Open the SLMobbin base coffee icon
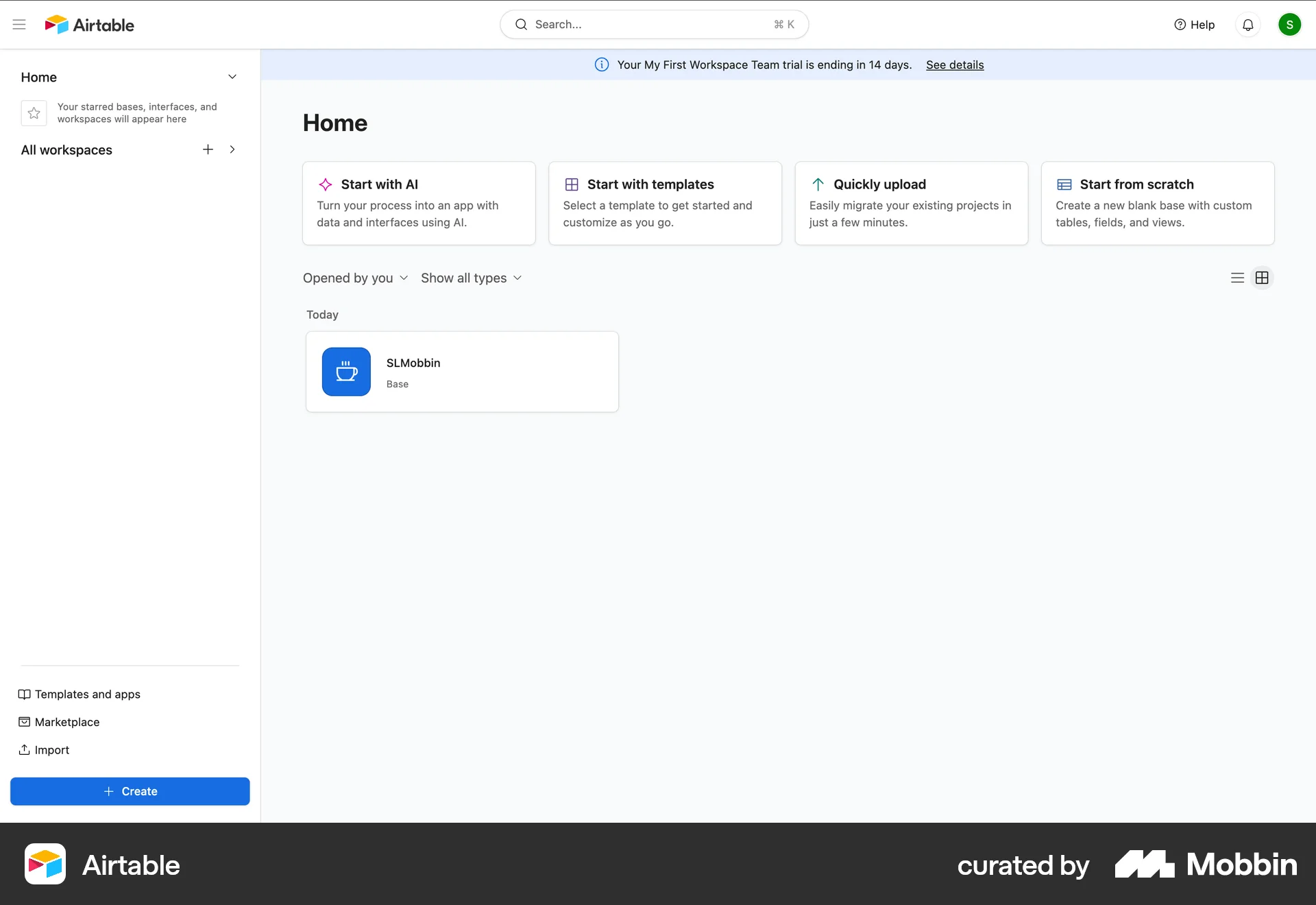Image resolution: width=1316 pixels, height=905 pixels. (346, 372)
